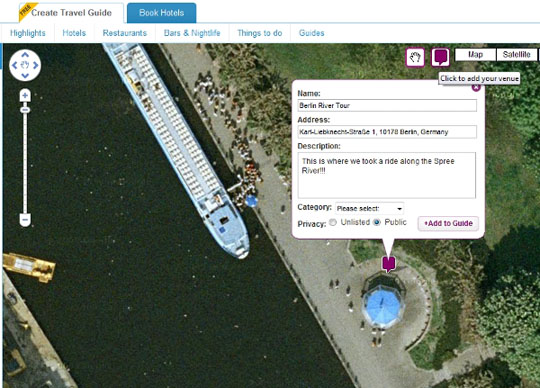The height and width of the screenshot is (388, 540).
Task: Click in the Name input field
Action: (387, 105)
